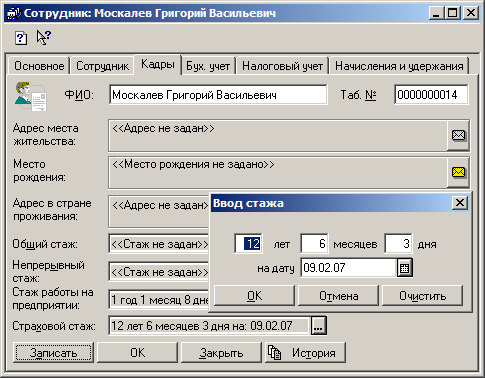Activate the context help pointer tool

tap(44, 38)
